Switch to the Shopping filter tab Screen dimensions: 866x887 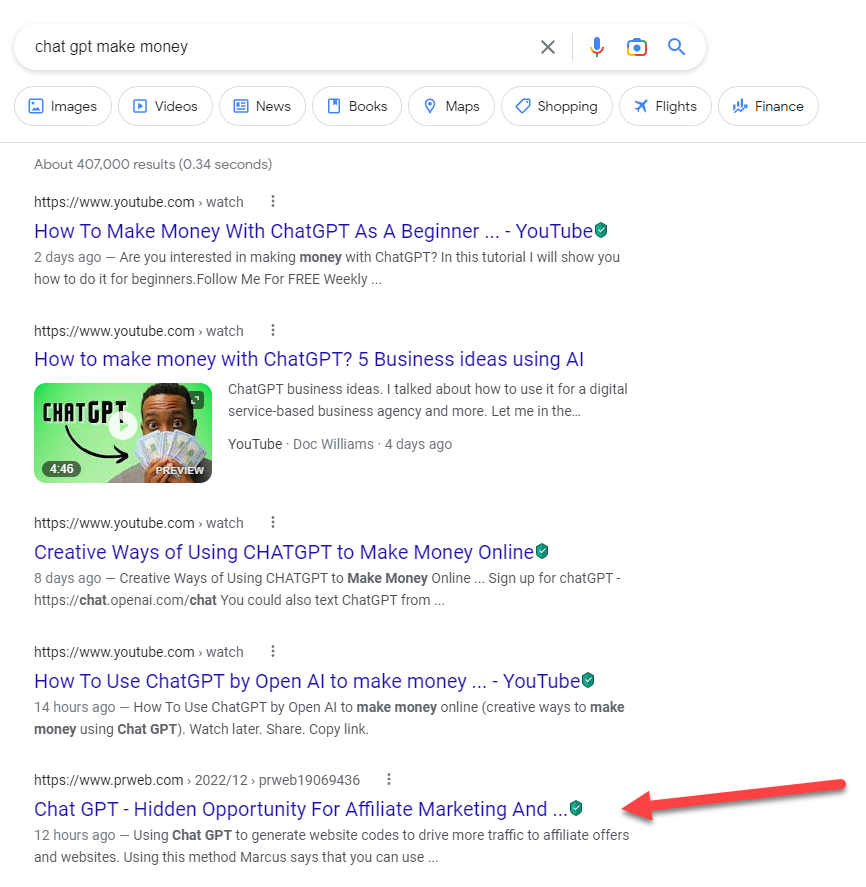click(557, 106)
